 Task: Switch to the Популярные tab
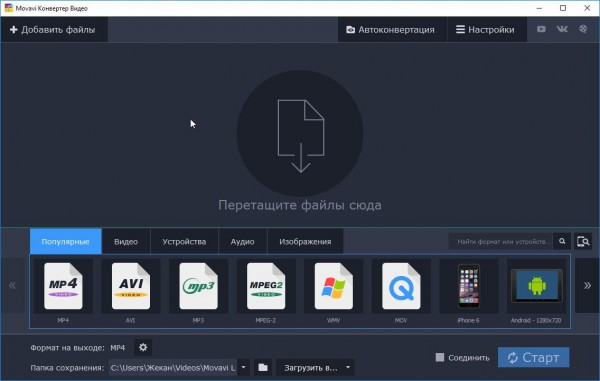click(65, 241)
